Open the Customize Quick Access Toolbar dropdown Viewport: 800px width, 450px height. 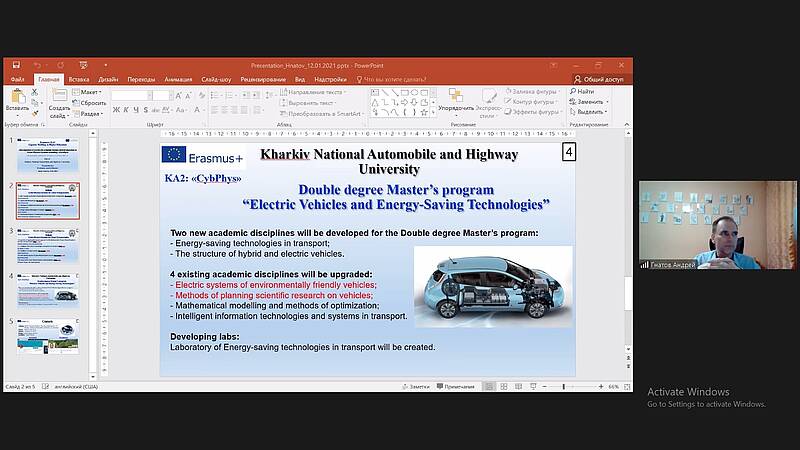coord(106,65)
